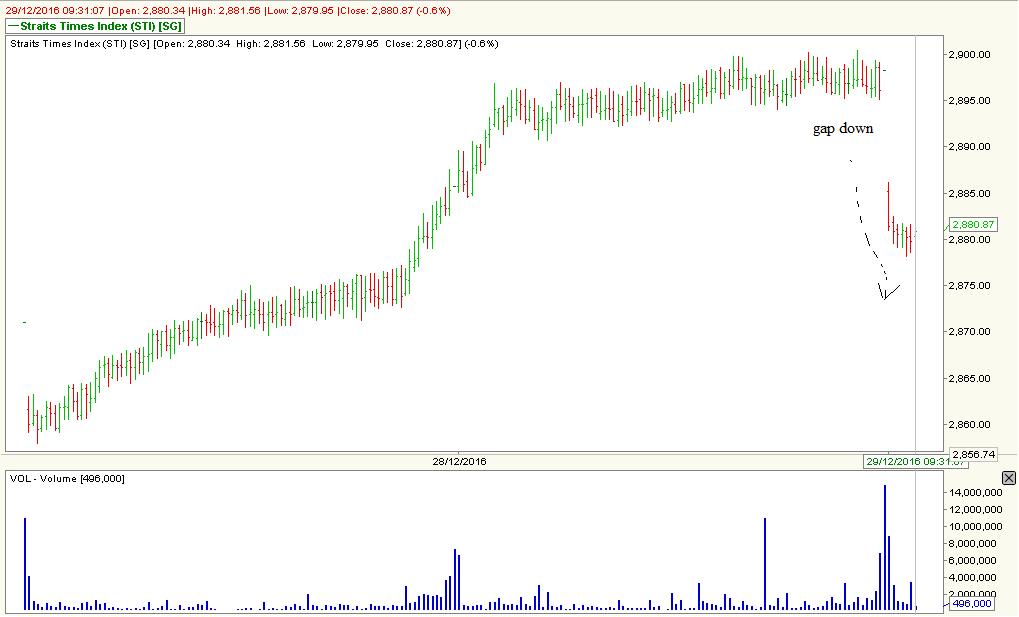Click the 2,900.00 price axis label
The height and width of the screenshot is (617, 1019).
tap(970, 55)
